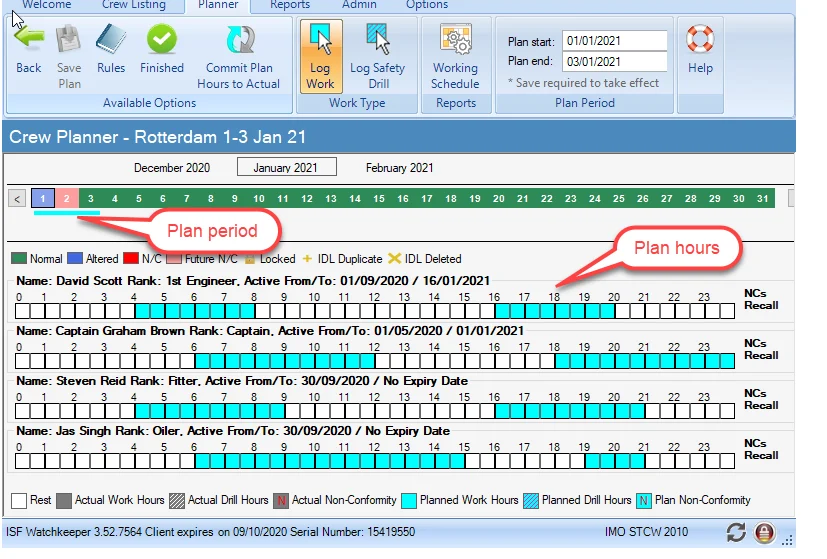The width and height of the screenshot is (827, 559).
Task: Click the Back arrow icon
Action: point(29,40)
